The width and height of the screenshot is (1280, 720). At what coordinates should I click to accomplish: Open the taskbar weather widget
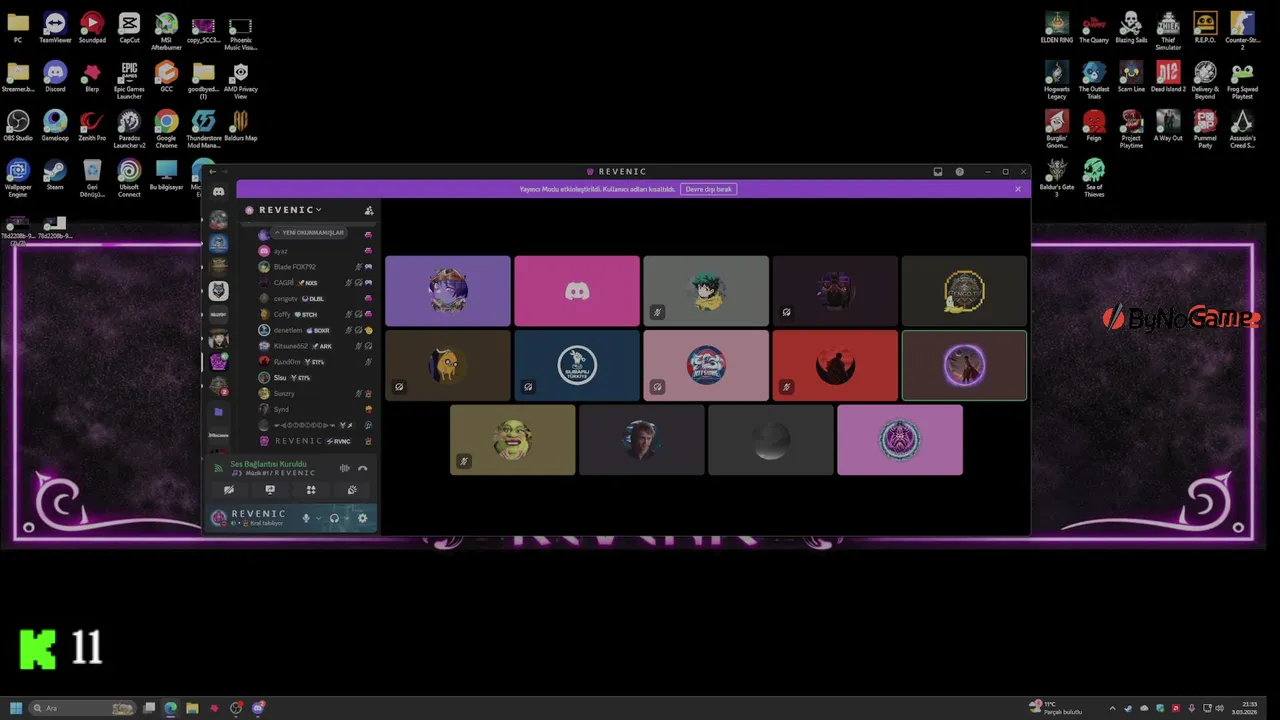tap(1056, 708)
